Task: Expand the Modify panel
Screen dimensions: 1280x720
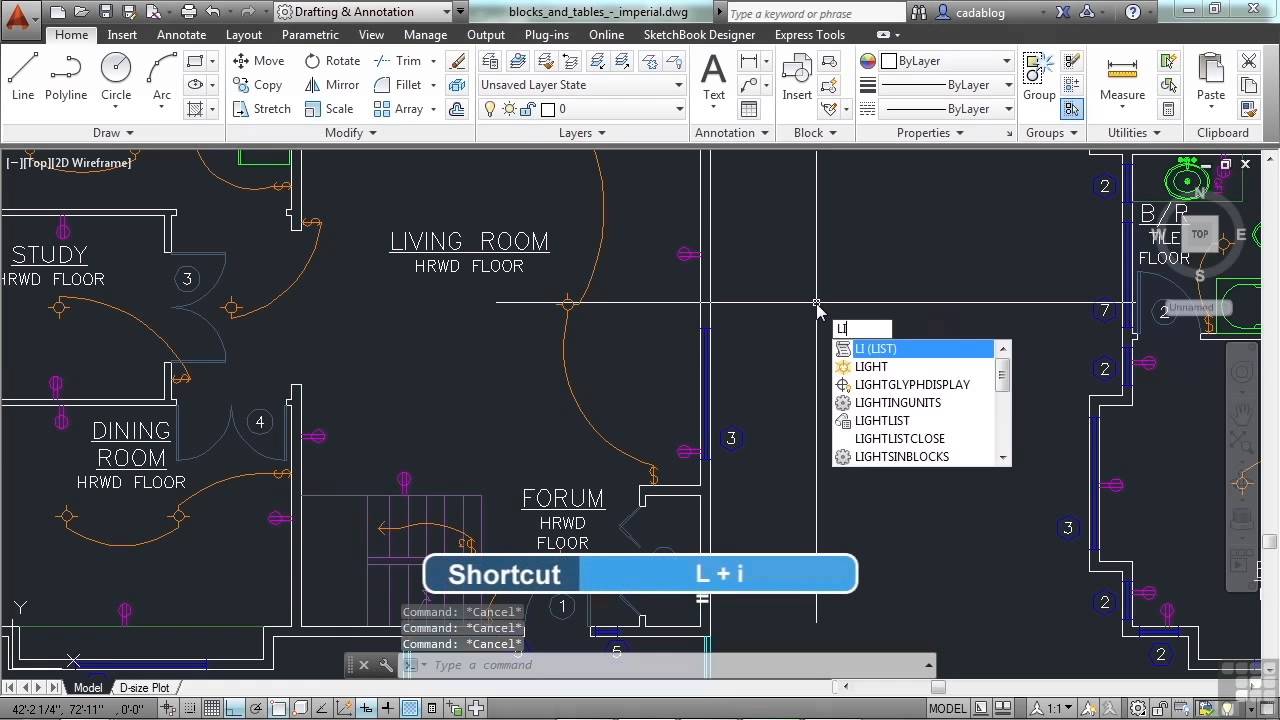Action: coord(351,133)
